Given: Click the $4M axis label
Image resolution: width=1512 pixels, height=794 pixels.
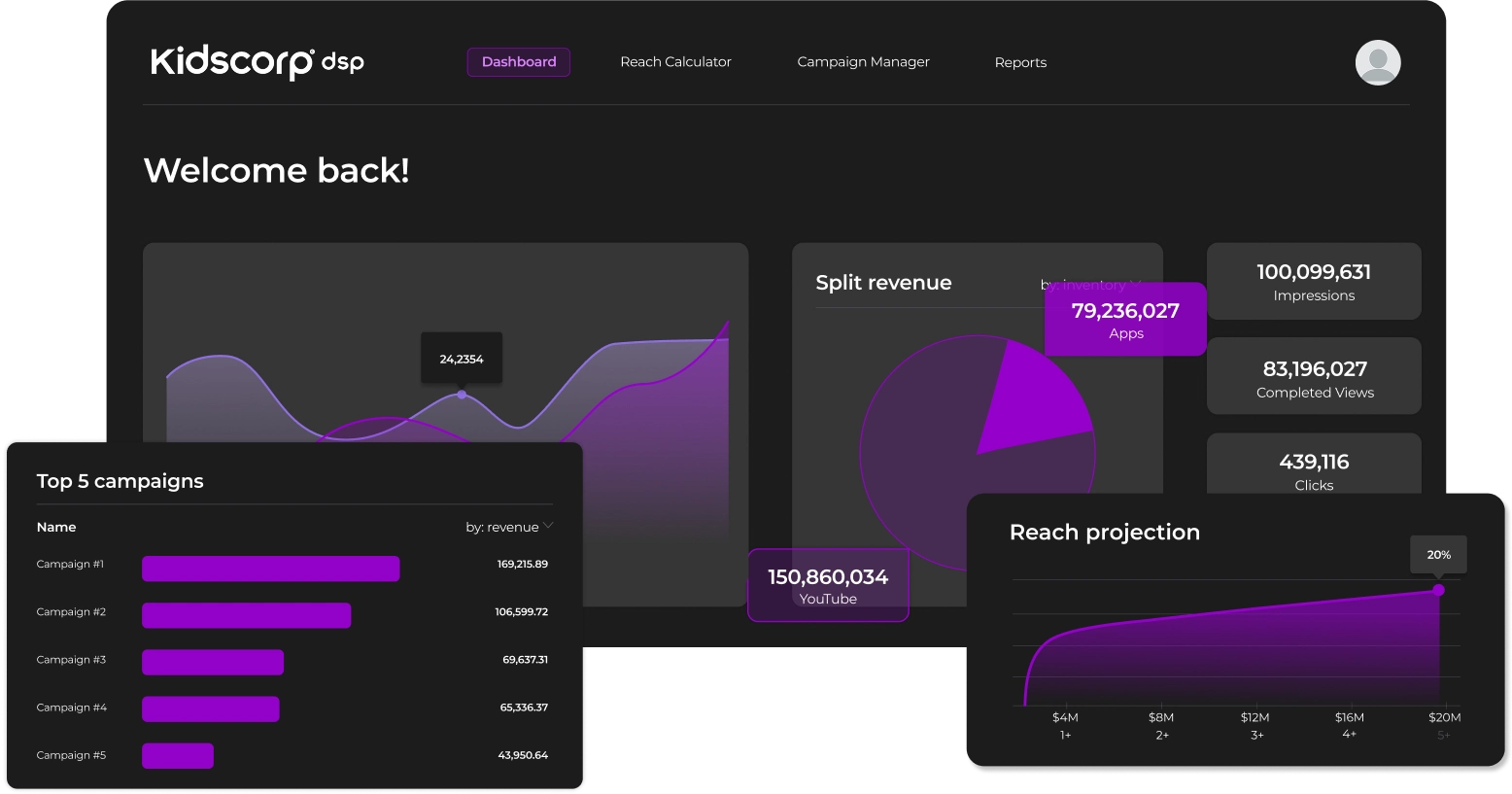Looking at the screenshot, I should (x=1065, y=717).
